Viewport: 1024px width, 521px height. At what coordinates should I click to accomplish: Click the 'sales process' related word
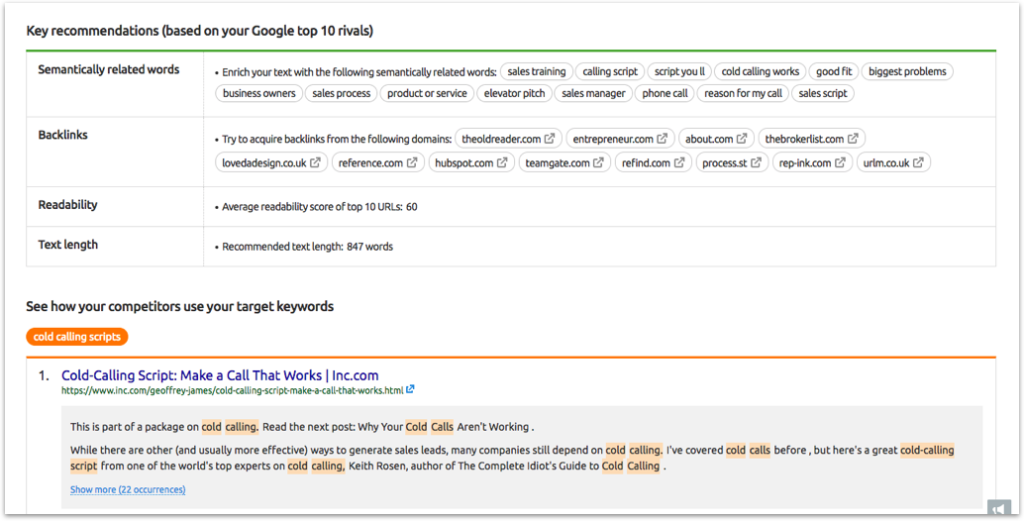[341, 93]
